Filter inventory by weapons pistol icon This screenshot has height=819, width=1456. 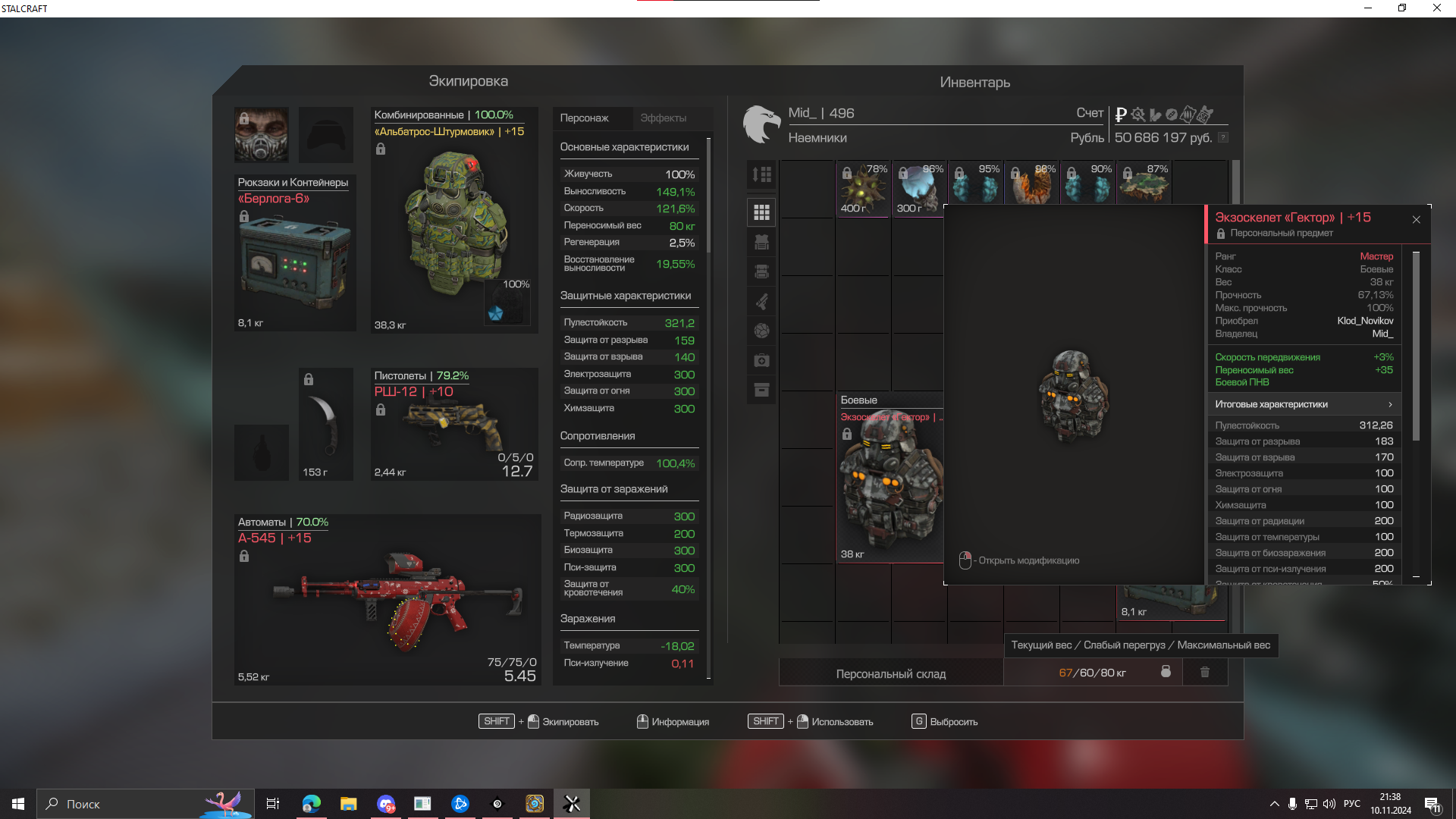click(761, 301)
